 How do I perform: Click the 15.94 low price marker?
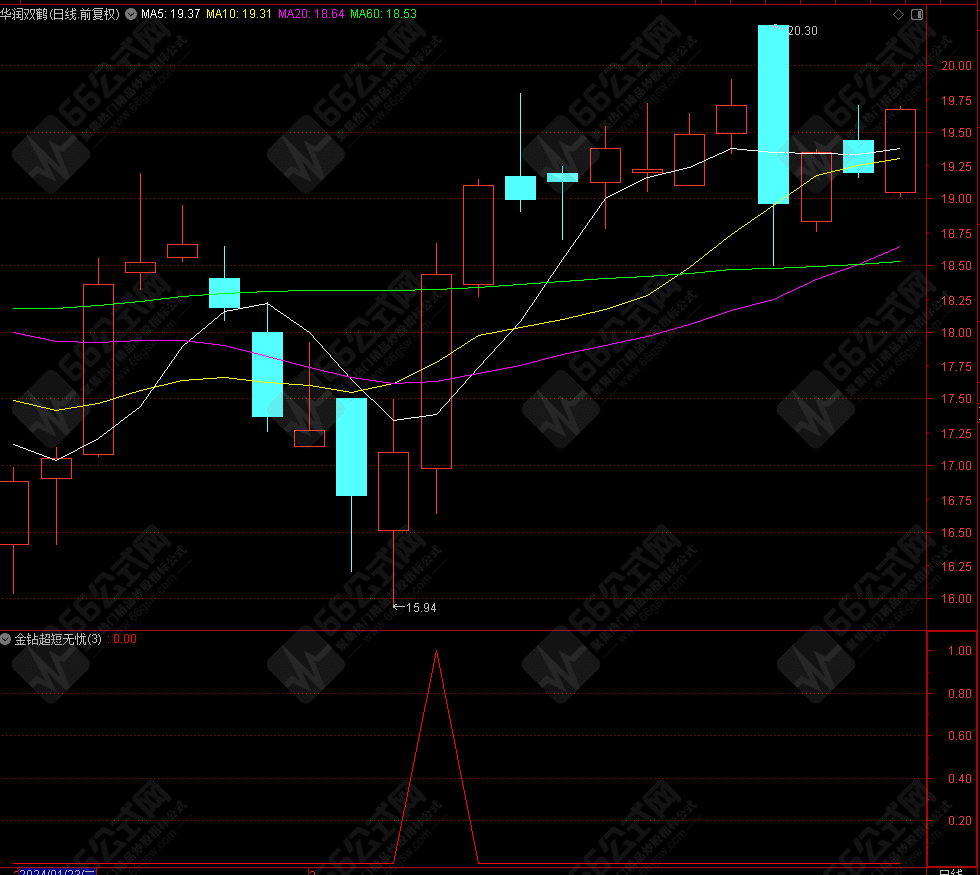(420, 607)
